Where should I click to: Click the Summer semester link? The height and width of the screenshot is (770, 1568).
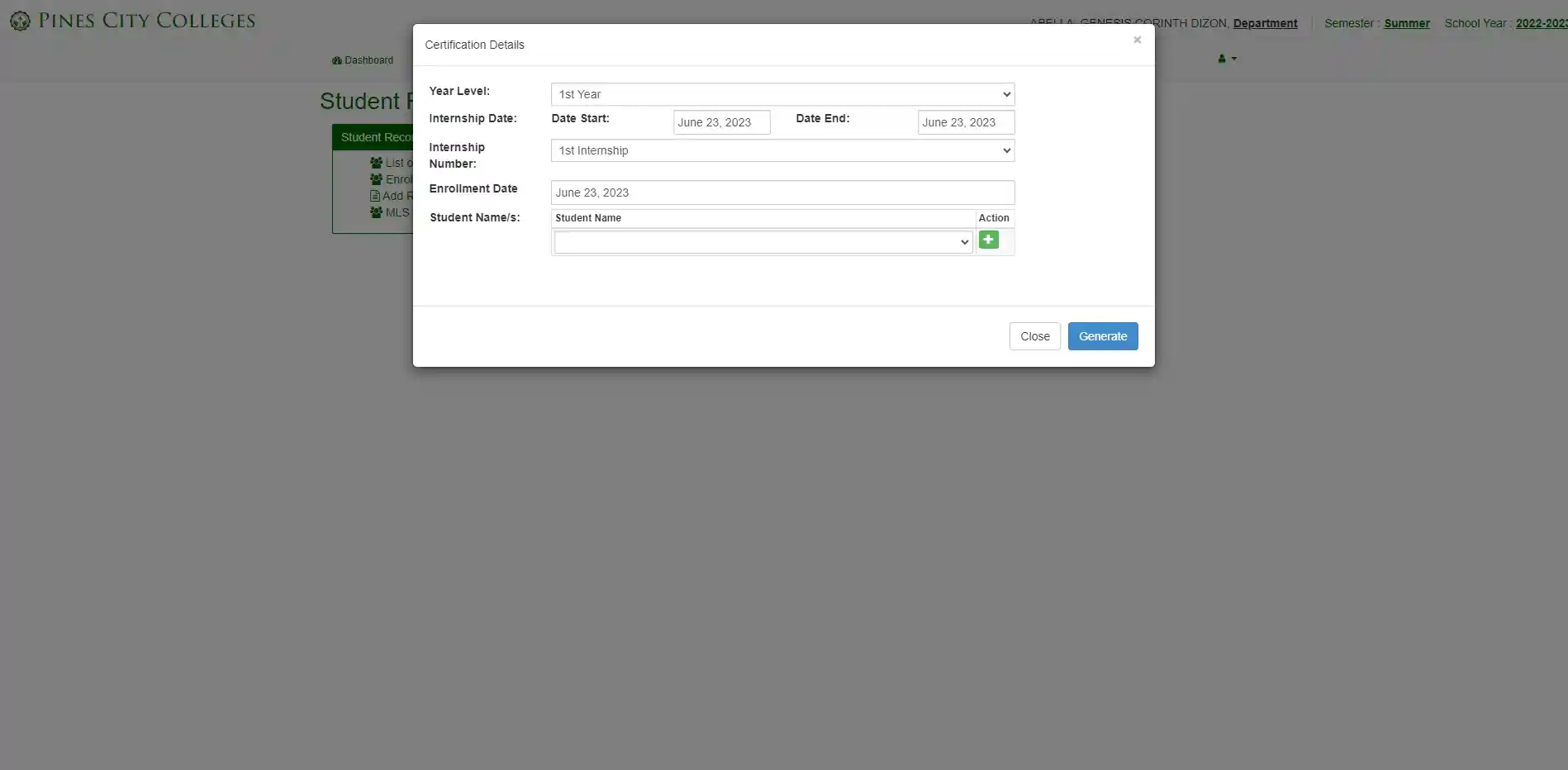(x=1407, y=23)
